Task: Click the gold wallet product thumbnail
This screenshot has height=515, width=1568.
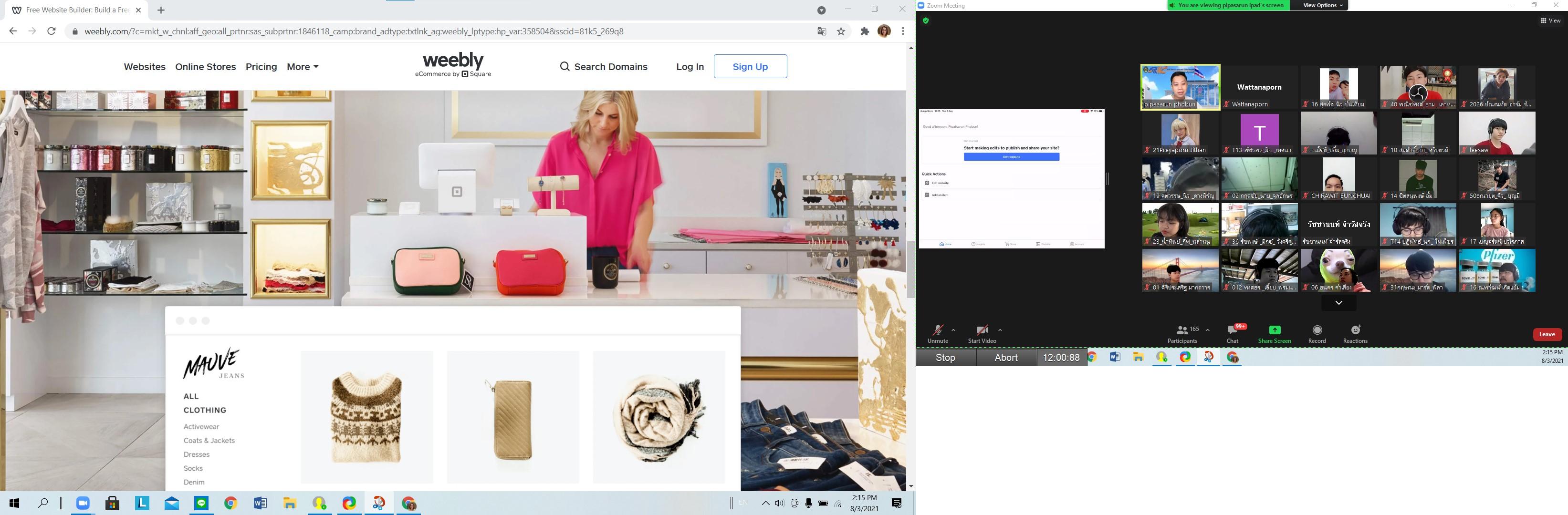Action: (x=512, y=417)
